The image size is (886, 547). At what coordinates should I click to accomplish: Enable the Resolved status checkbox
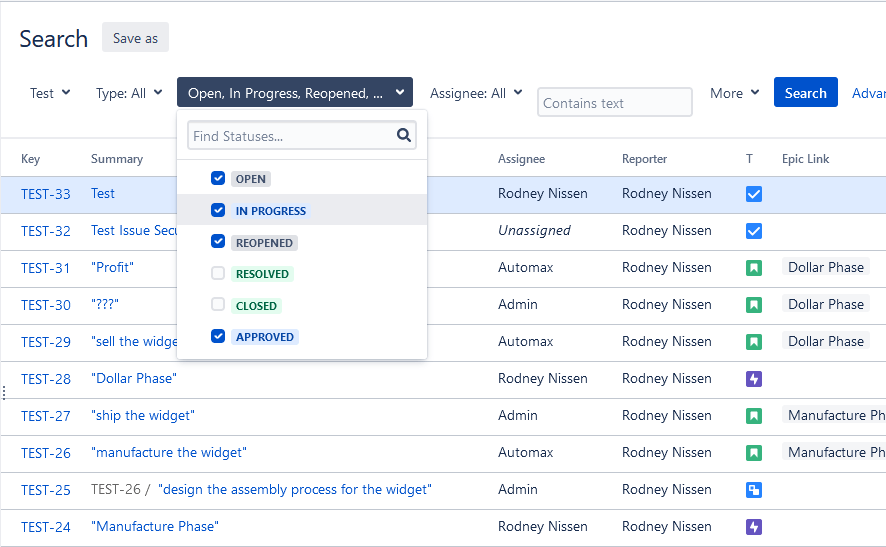click(x=218, y=273)
